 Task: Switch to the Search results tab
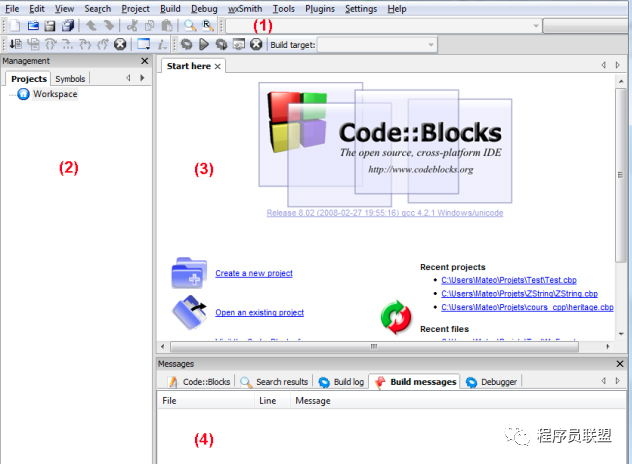tap(274, 382)
